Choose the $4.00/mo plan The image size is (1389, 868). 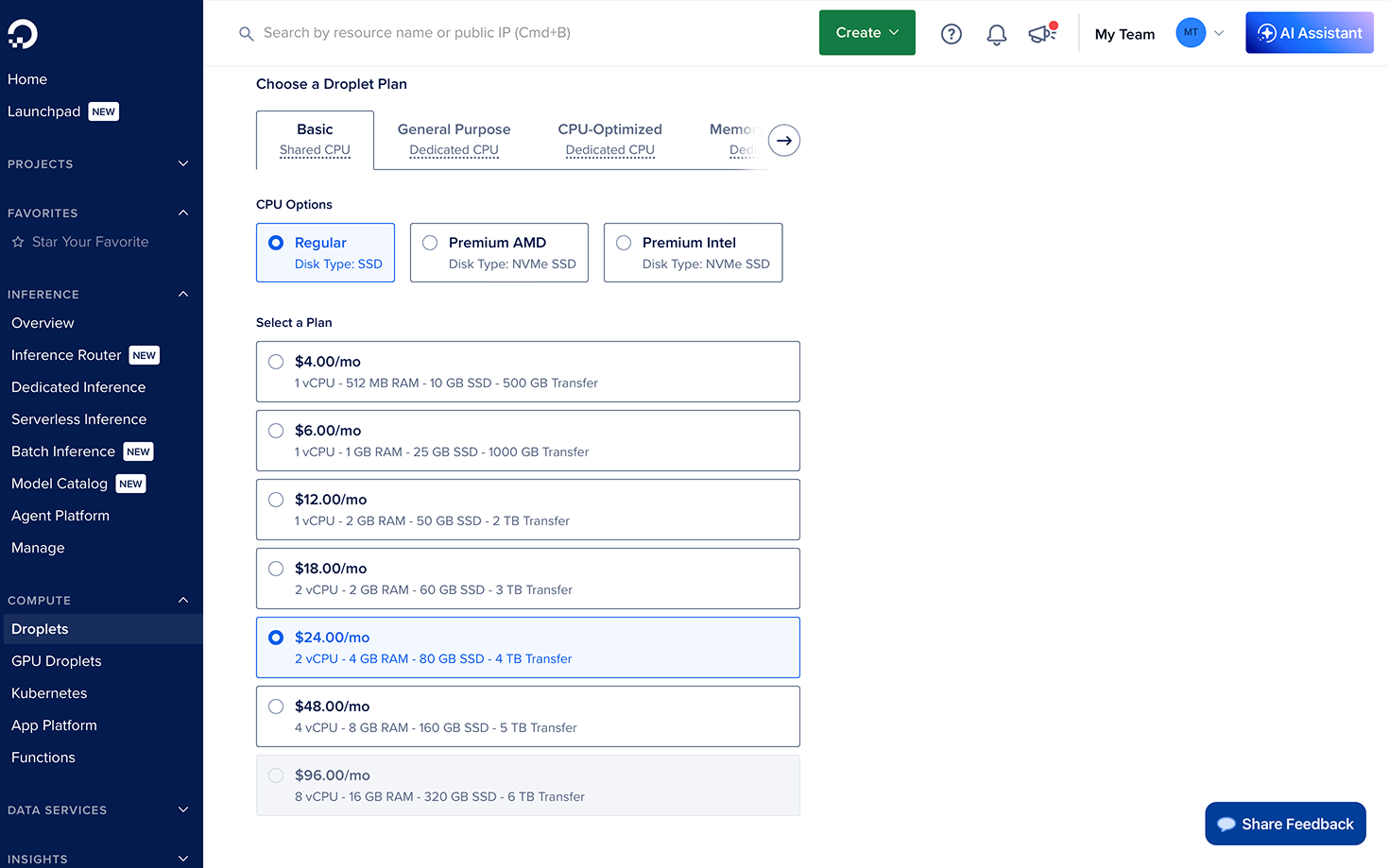point(527,371)
